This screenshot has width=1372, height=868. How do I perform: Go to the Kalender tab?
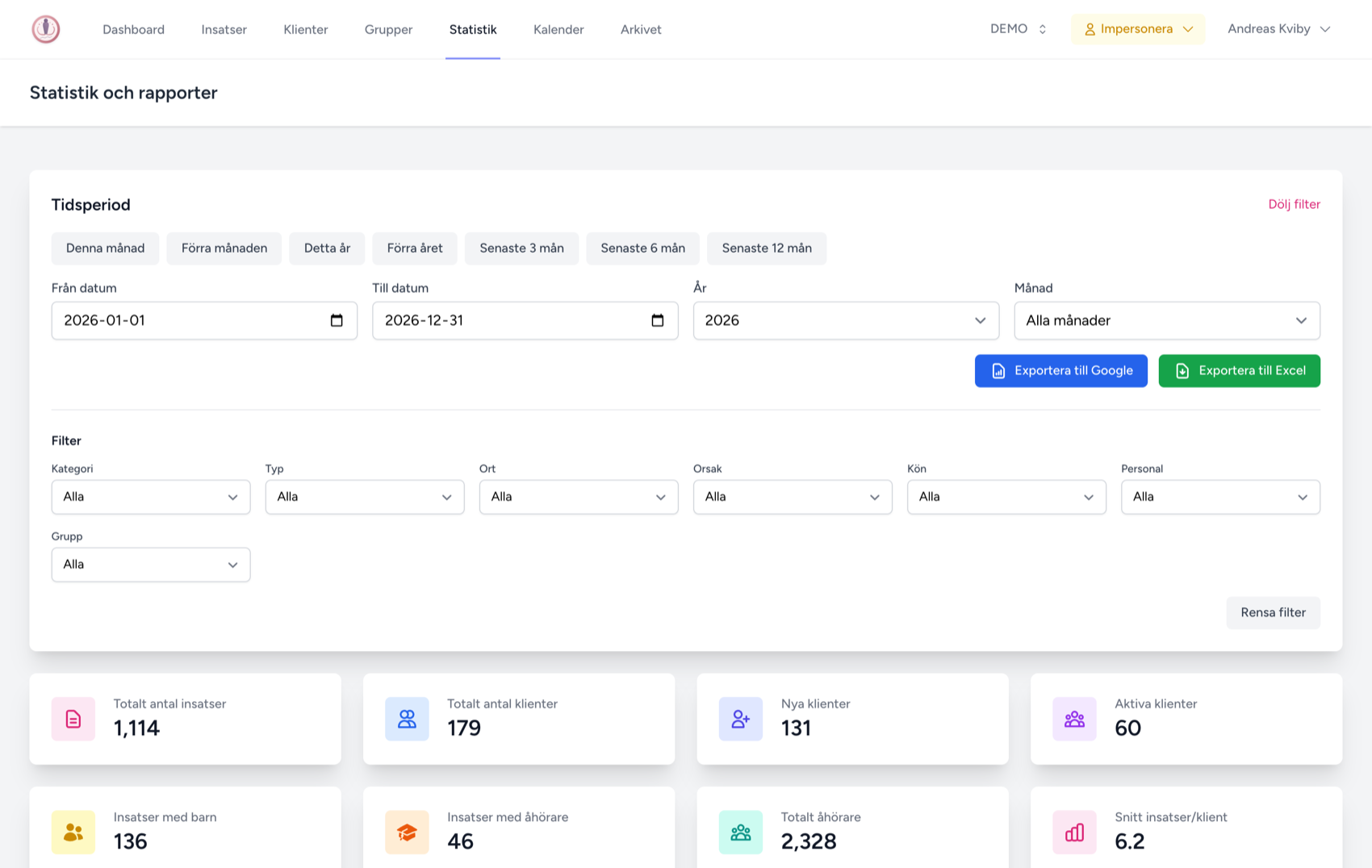click(558, 30)
